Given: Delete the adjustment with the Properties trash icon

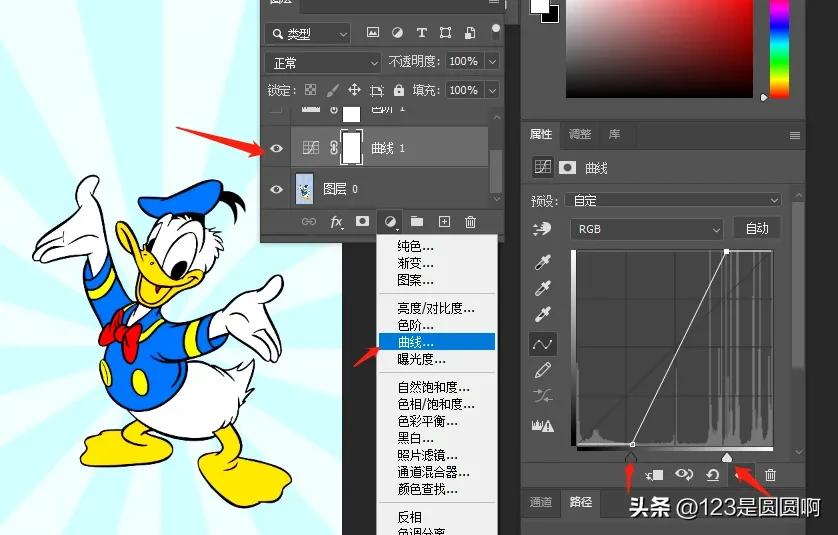Looking at the screenshot, I should [x=770, y=475].
